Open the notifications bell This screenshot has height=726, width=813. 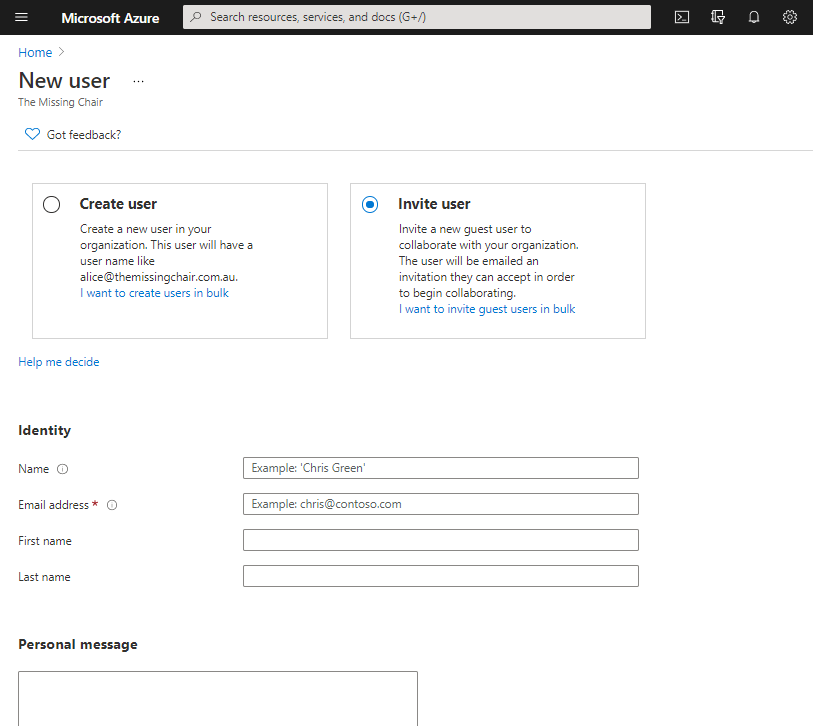754,17
